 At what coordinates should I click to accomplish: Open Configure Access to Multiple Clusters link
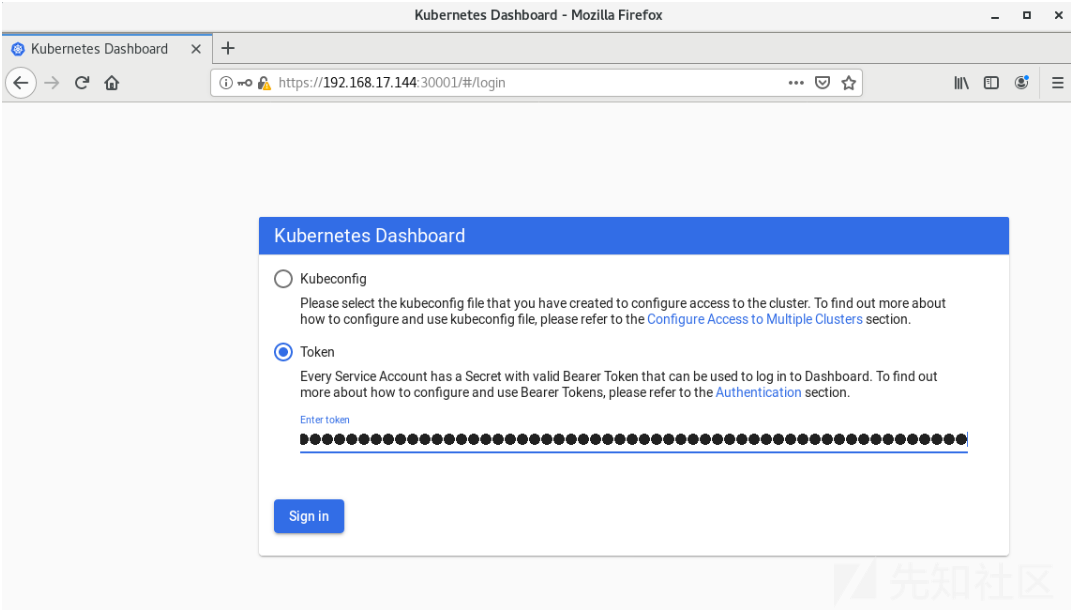(x=755, y=319)
